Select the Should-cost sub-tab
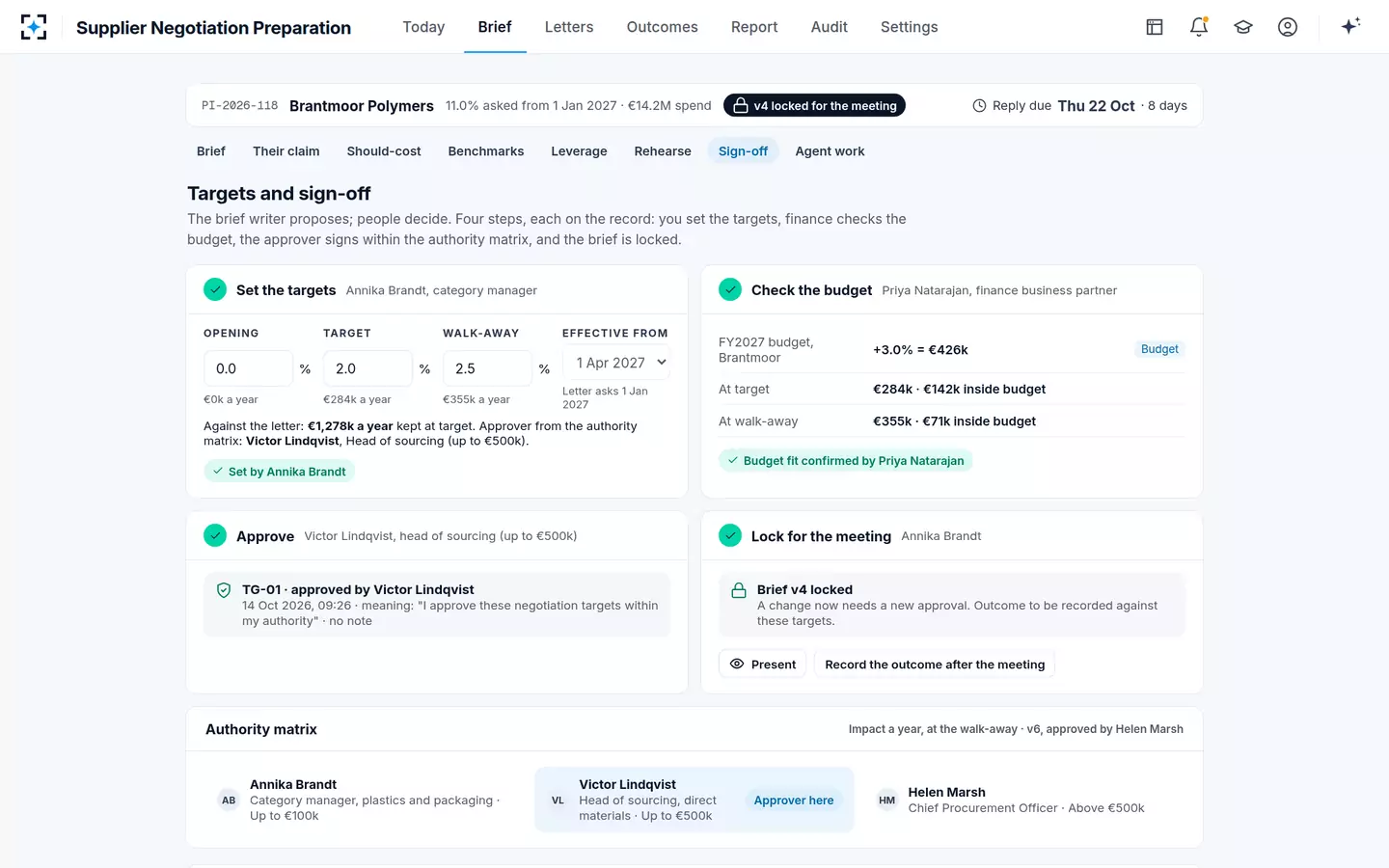Screen dimensions: 1389x868 (x=384, y=151)
